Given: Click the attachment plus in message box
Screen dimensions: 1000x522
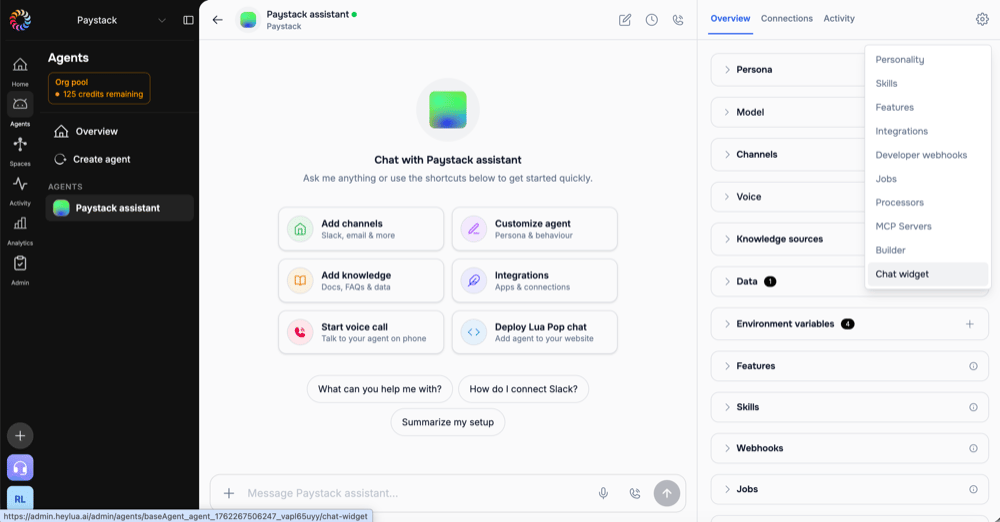Looking at the screenshot, I should 229,493.
